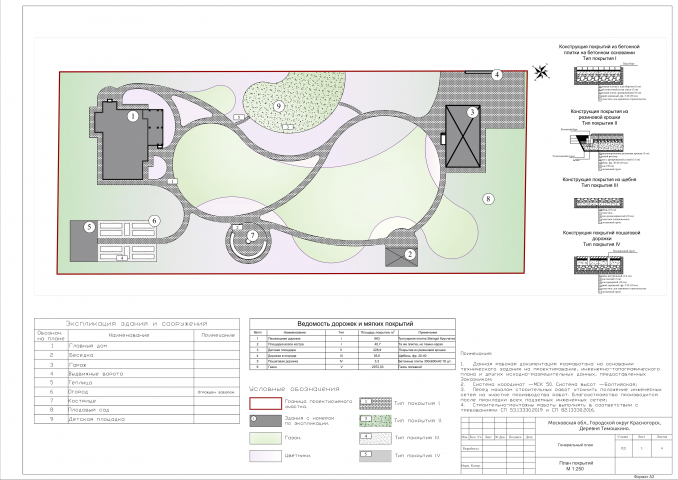Click 'Теплица' row in explication table
Viewport: 678px width, 480px height.
137,383
